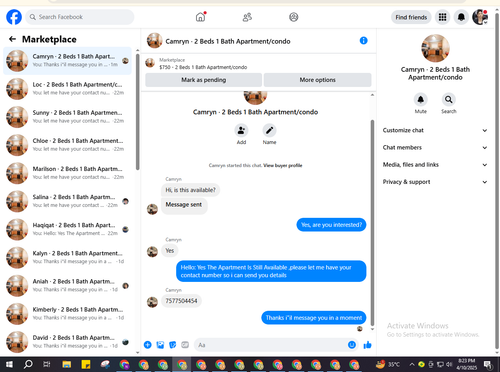500x372 pixels.
Task: Click the More options button
Action: [x=317, y=80]
